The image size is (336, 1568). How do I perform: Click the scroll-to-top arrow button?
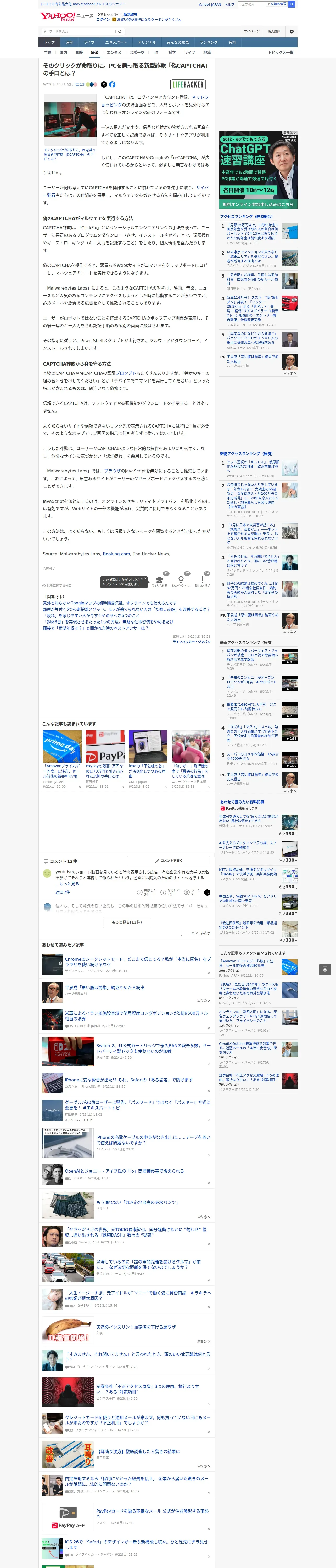pos(325,969)
